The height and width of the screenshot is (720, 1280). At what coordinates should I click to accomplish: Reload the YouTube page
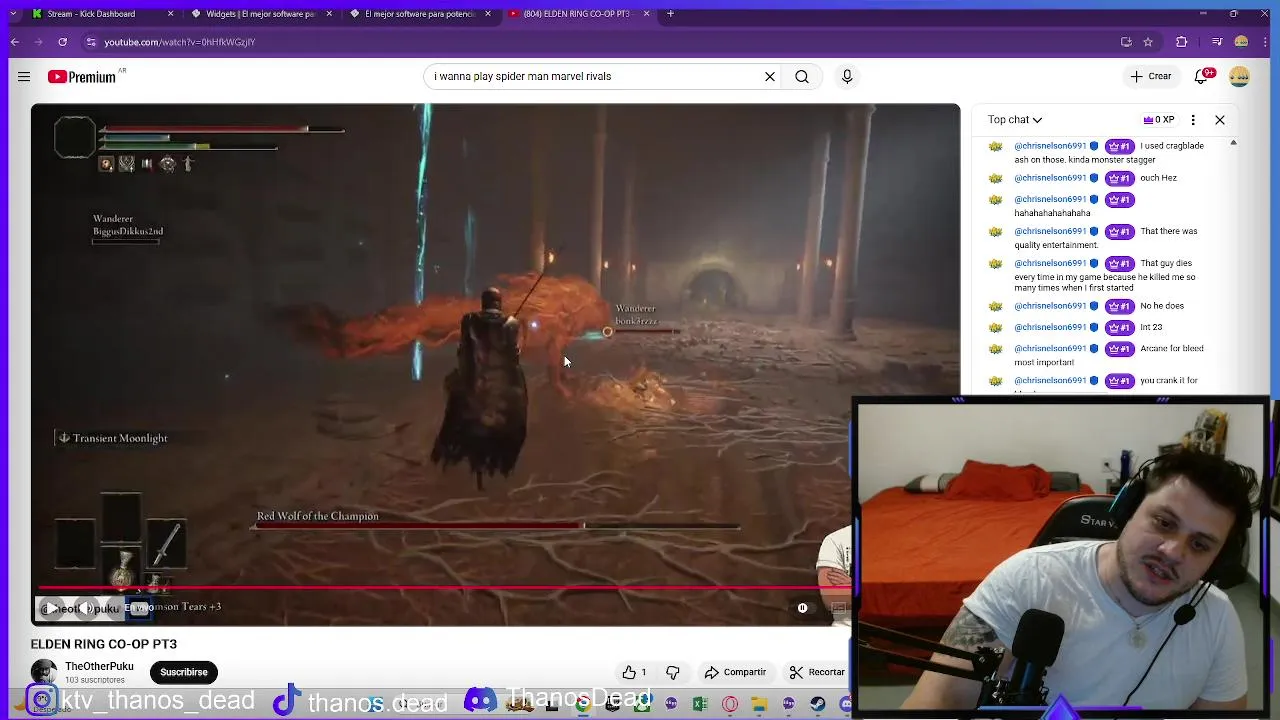[x=62, y=42]
